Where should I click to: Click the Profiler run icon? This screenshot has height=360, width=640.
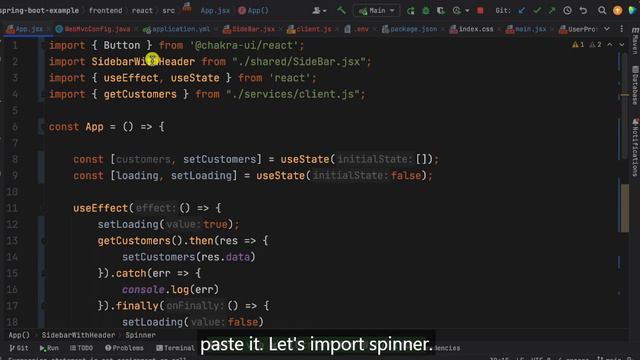point(456,11)
